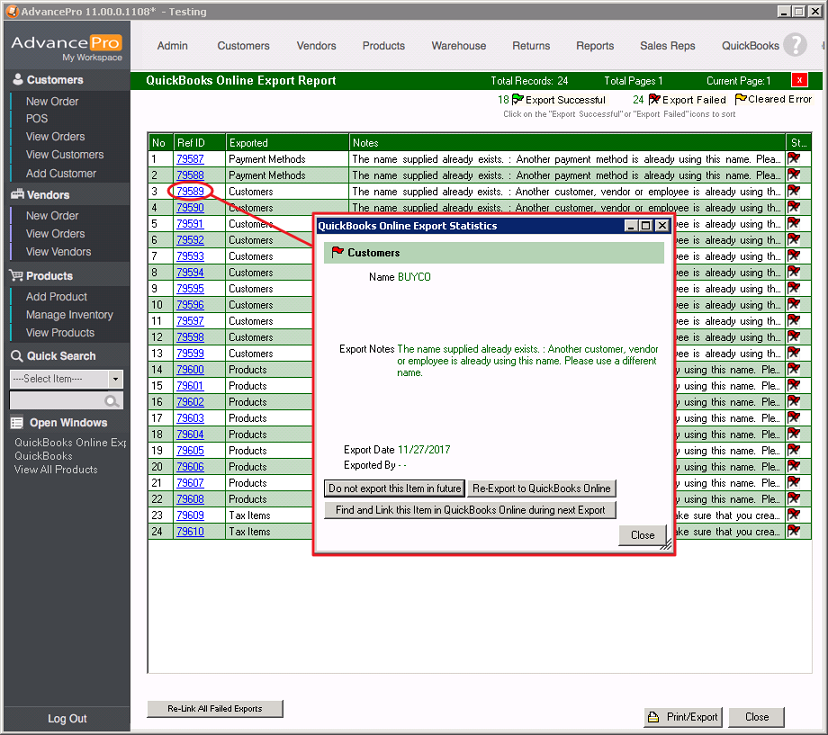Open View Vendors in the sidebar
The width and height of the screenshot is (828, 735).
click(59, 252)
